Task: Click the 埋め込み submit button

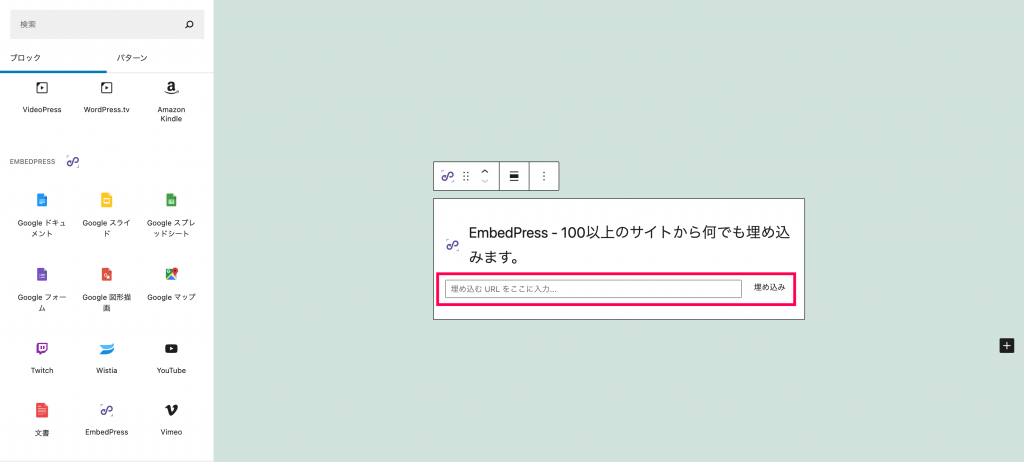Action: (769, 288)
